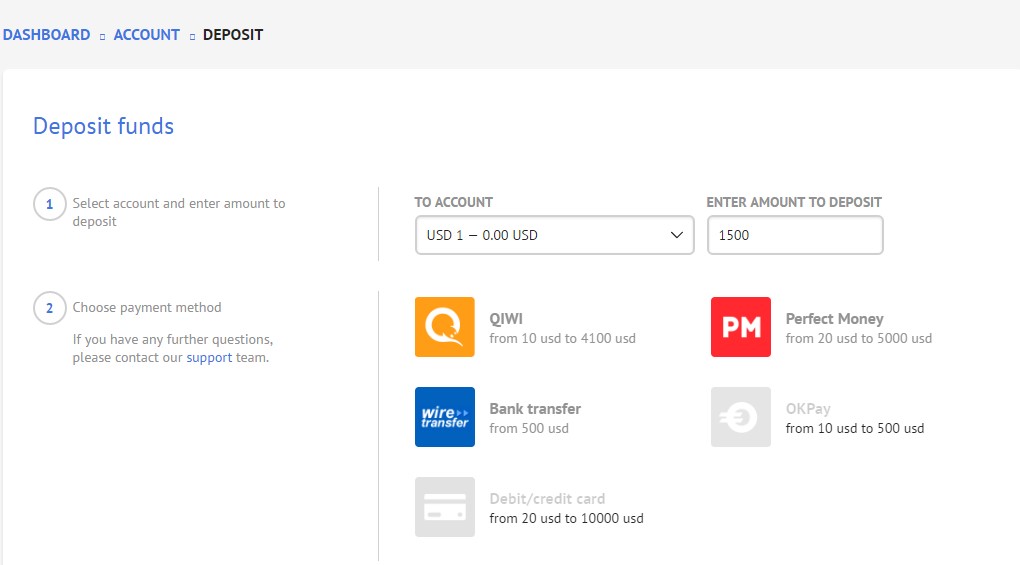Click 'from 20 usd to 5000 usd'

[859, 338]
